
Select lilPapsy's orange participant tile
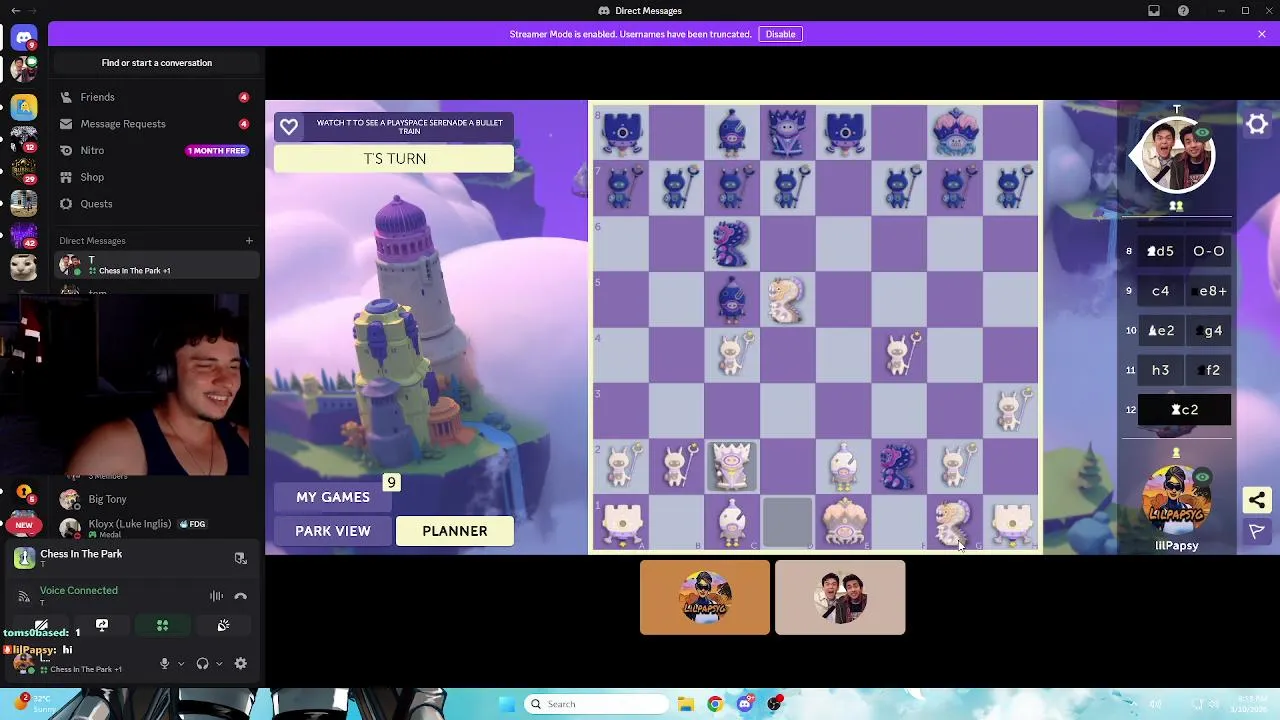[705, 597]
